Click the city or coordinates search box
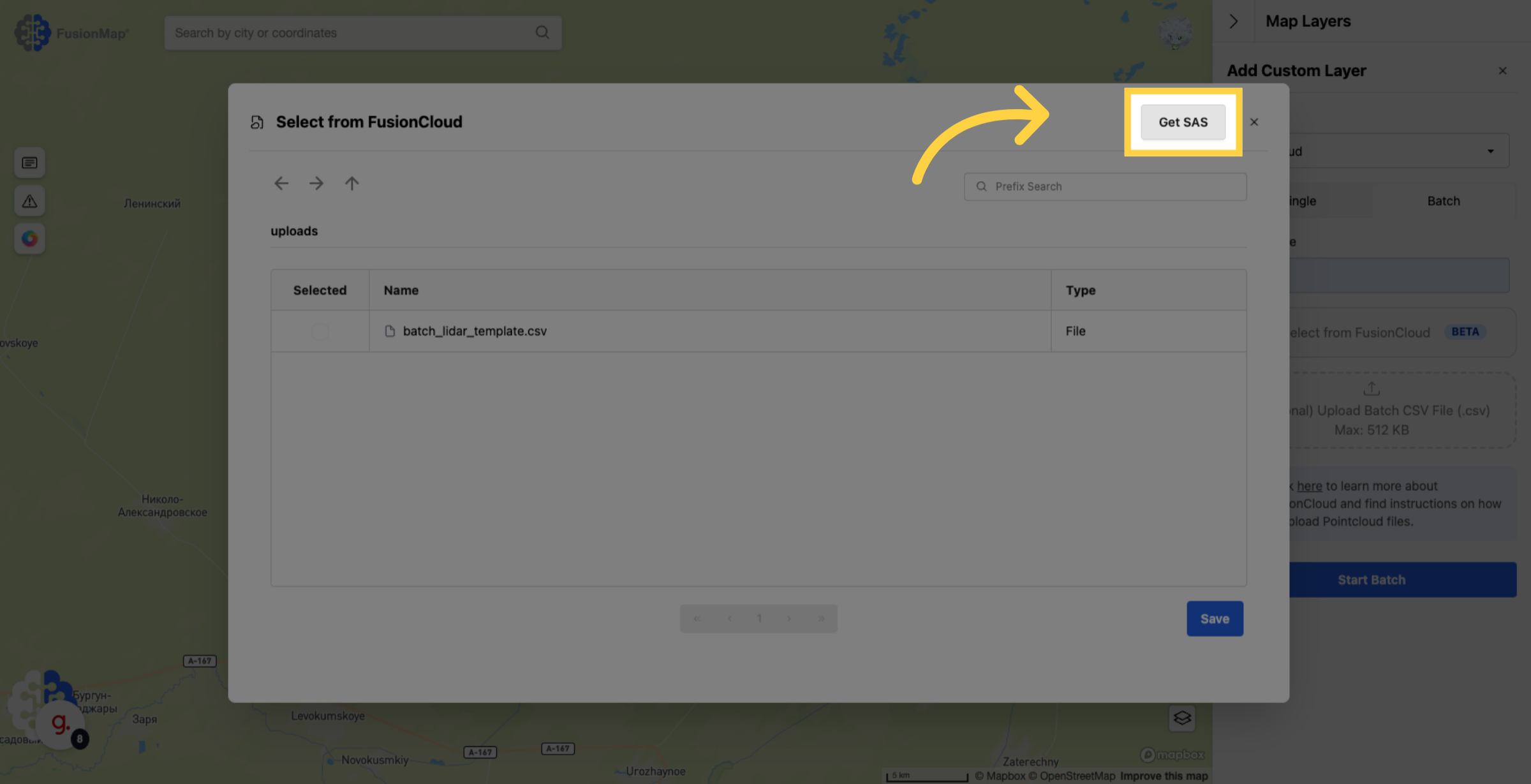Image resolution: width=1531 pixels, height=784 pixels. (x=363, y=33)
